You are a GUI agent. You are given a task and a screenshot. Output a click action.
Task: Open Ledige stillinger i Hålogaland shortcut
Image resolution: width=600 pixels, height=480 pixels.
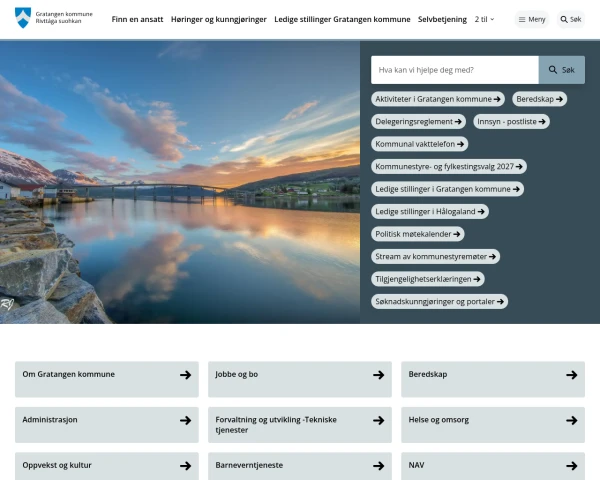(430, 211)
